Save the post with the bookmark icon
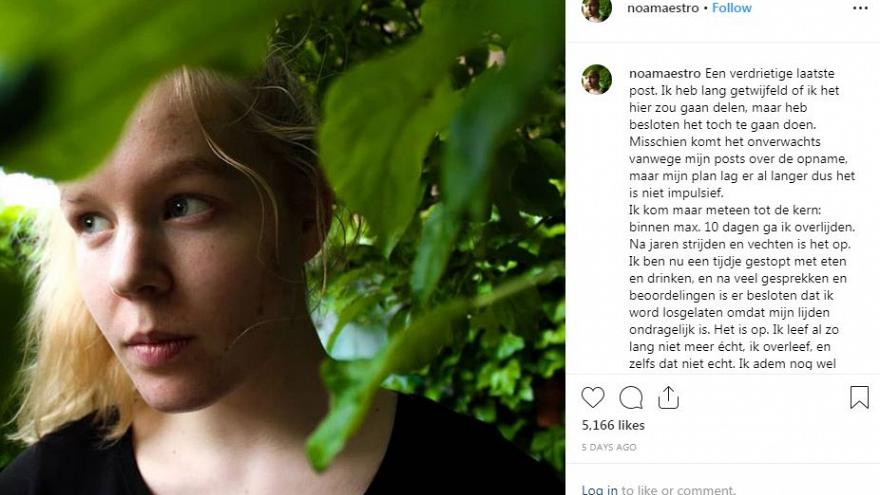 click(859, 398)
